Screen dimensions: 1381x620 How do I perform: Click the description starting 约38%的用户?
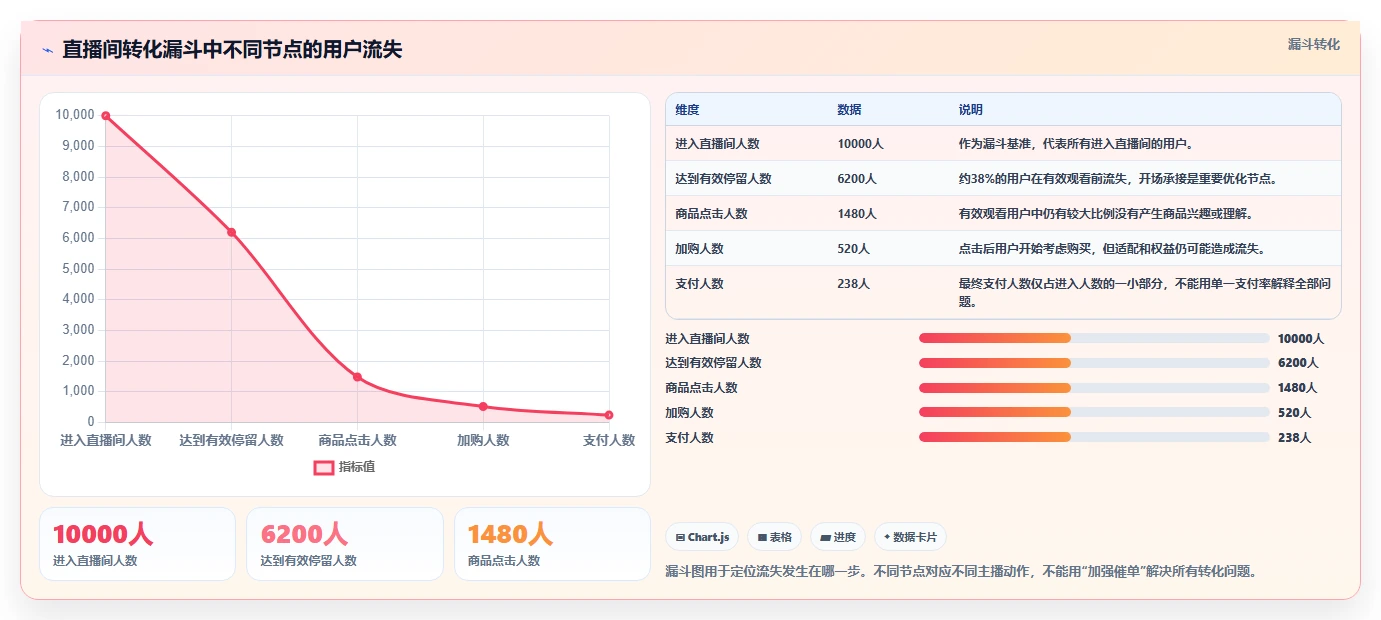pos(1118,179)
